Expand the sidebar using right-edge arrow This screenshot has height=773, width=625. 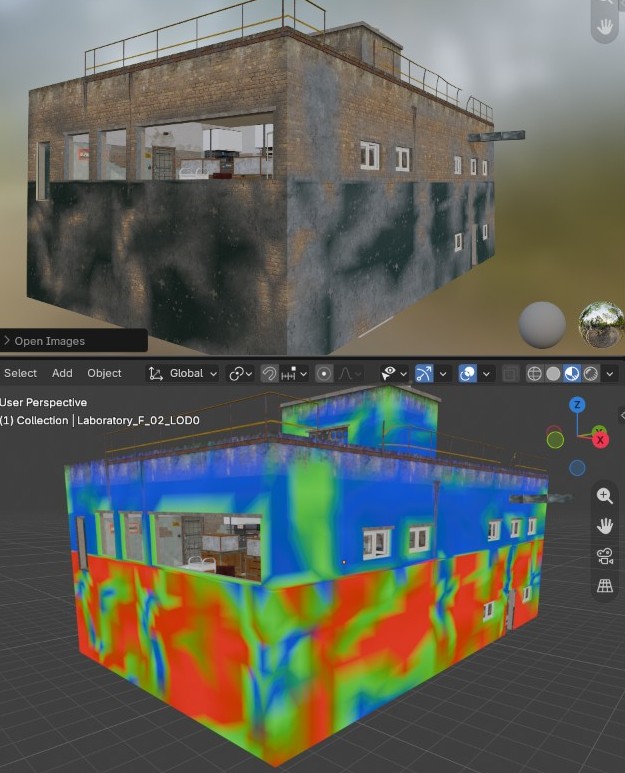pyautogui.click(x=622, y=416)
